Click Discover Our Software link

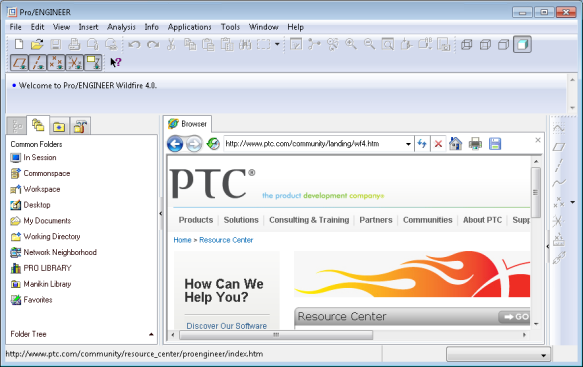226,326
